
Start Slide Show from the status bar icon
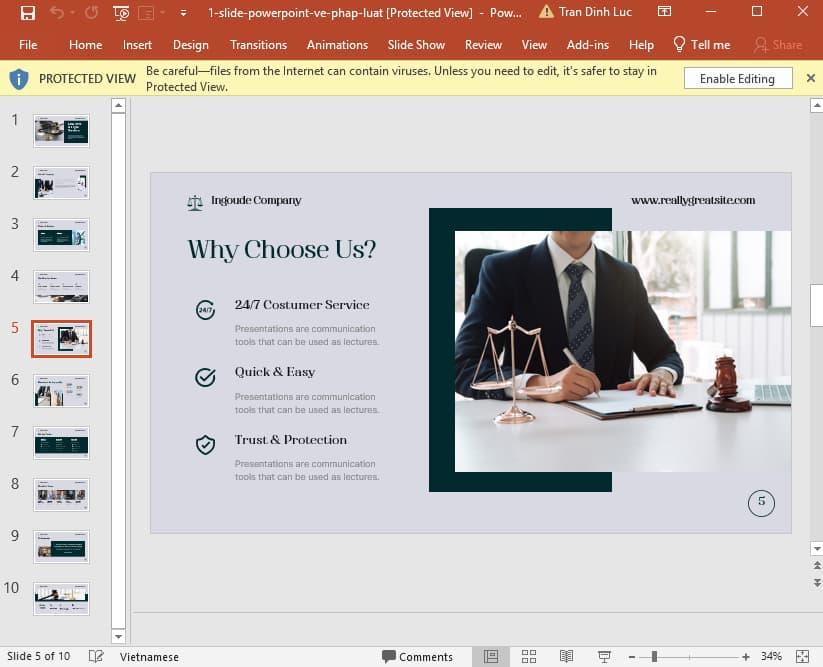click(x=604, y=656)
